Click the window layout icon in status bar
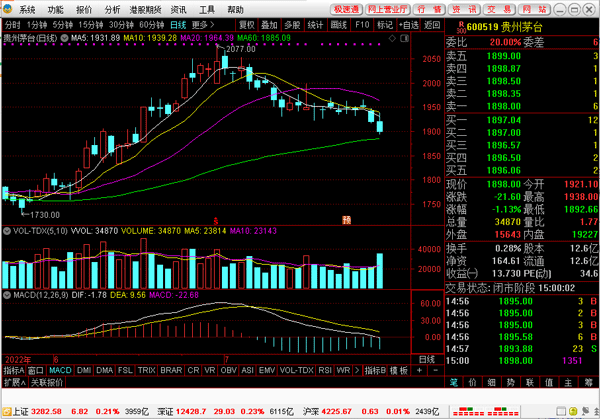 click(x=561, y=412)
